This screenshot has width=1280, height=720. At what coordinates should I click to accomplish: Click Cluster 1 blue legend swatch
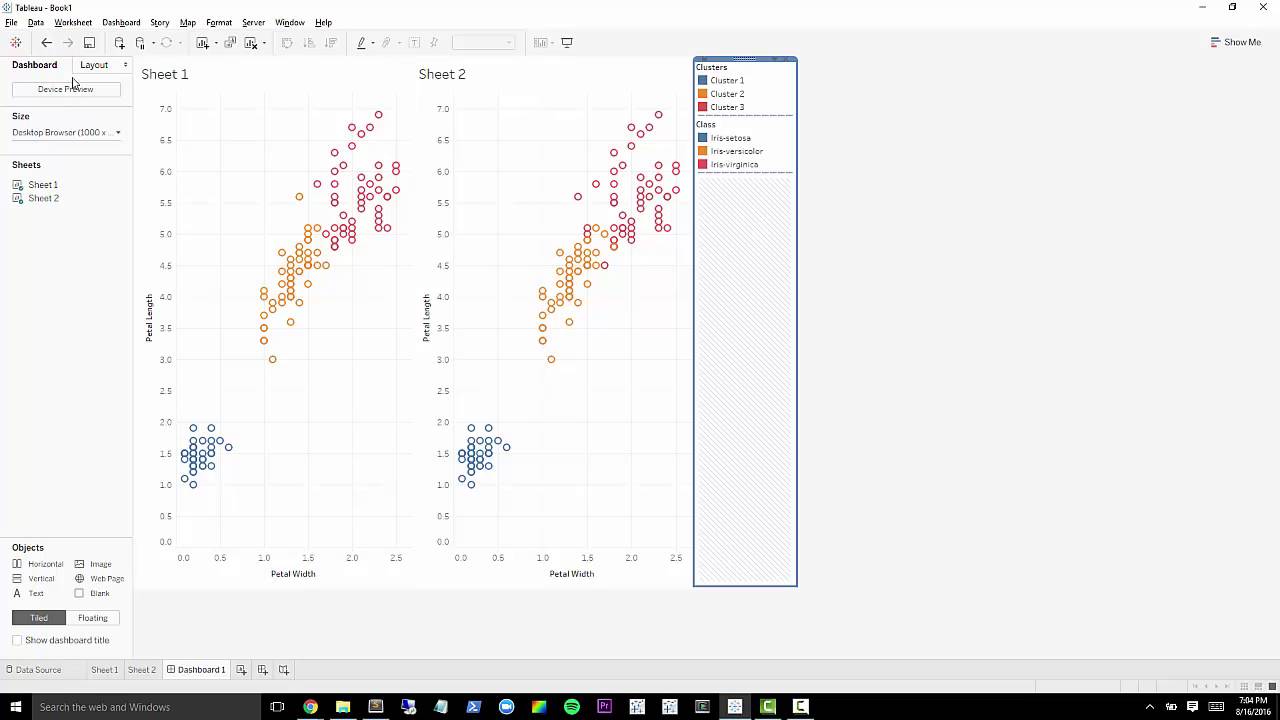point(702,80)
